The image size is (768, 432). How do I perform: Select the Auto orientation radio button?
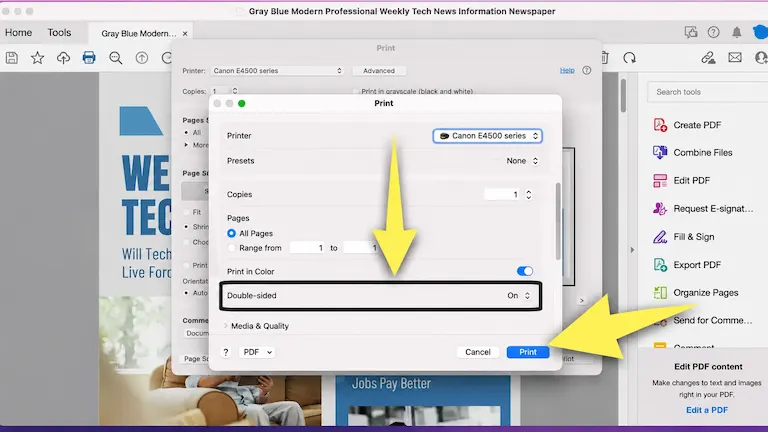coord(187,293)
